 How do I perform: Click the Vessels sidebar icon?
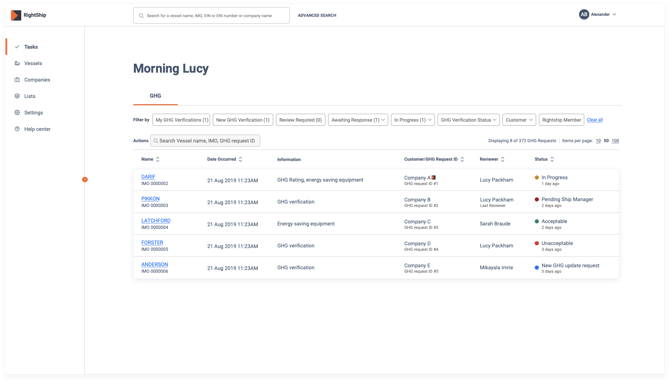pos(17,63)
